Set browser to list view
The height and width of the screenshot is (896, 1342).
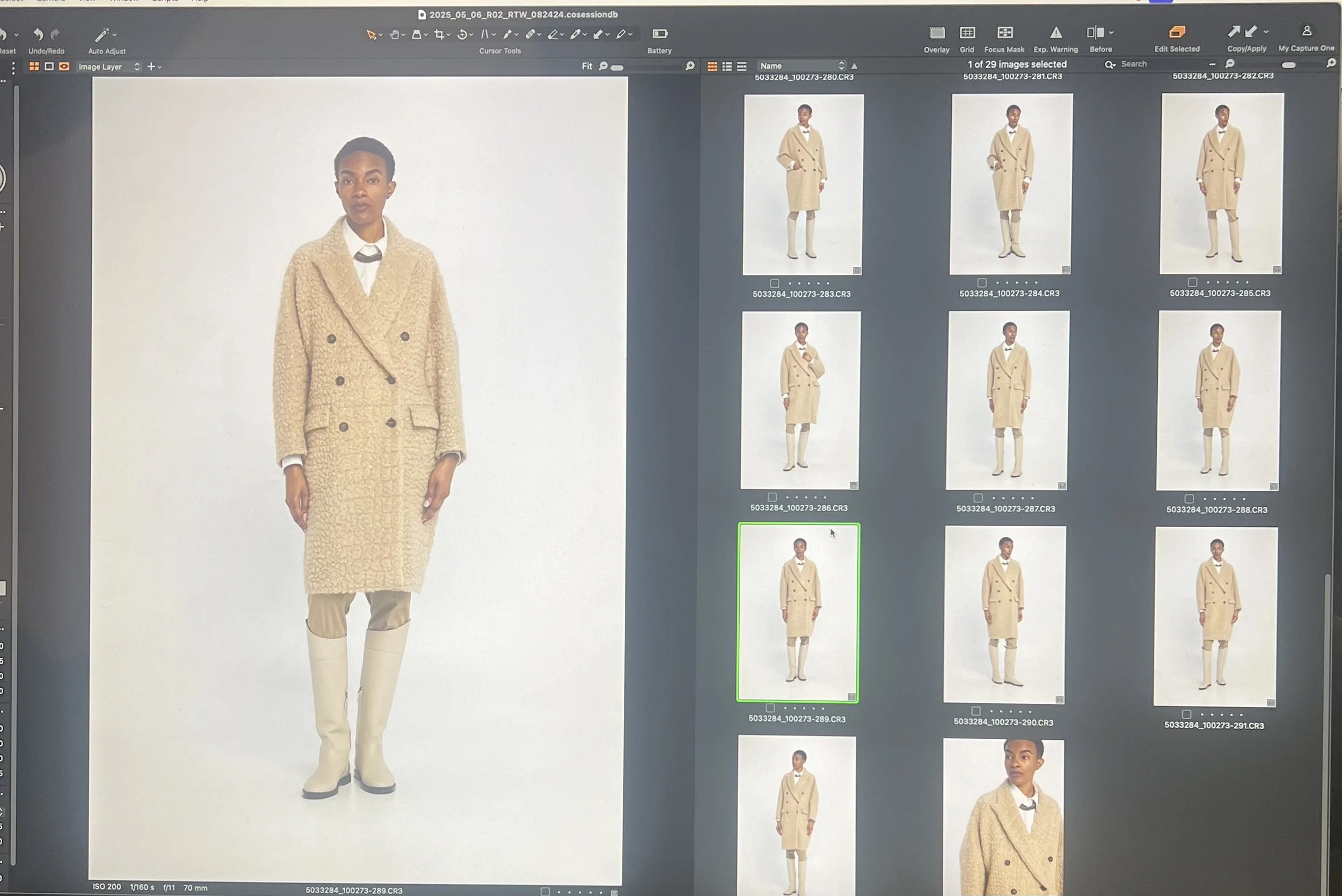(727, 67)
